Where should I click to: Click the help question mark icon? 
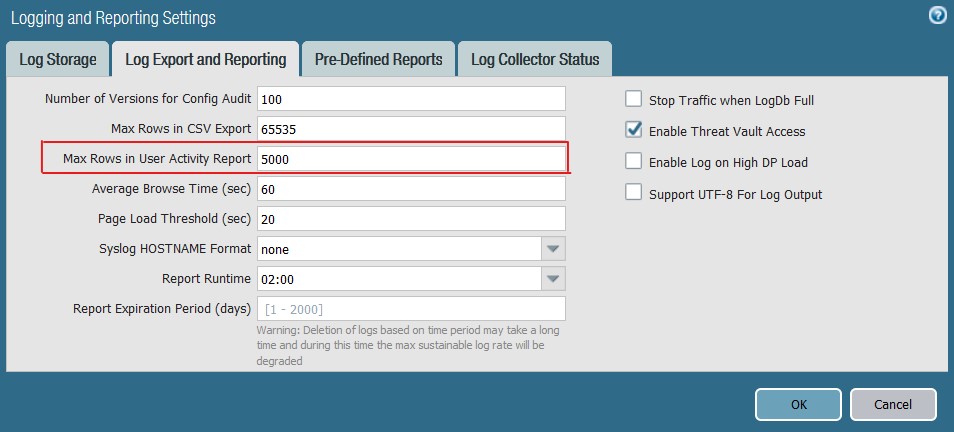tap(937, 15)
